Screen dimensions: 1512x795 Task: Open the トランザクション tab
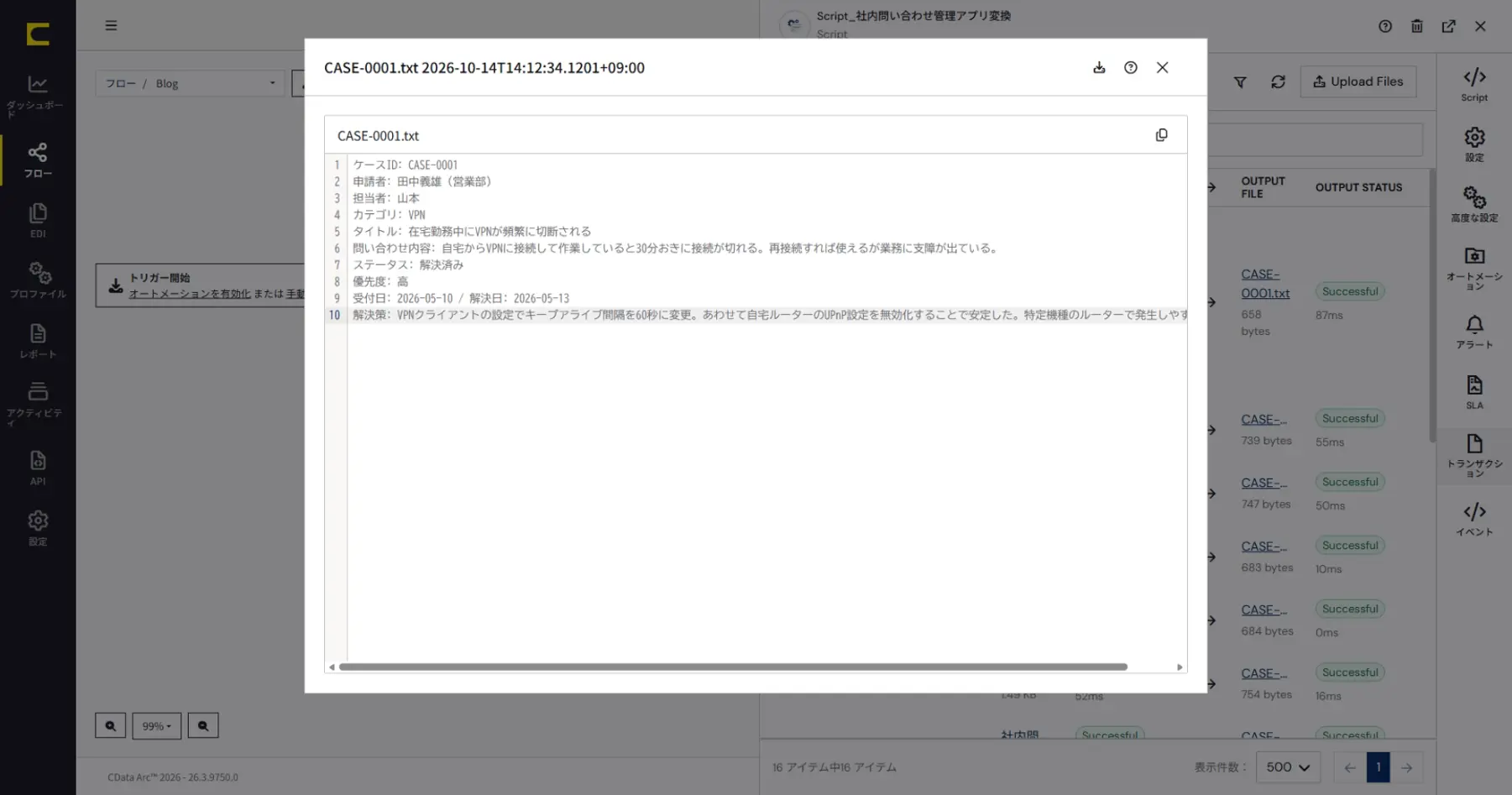click(x=1474, y=456)
